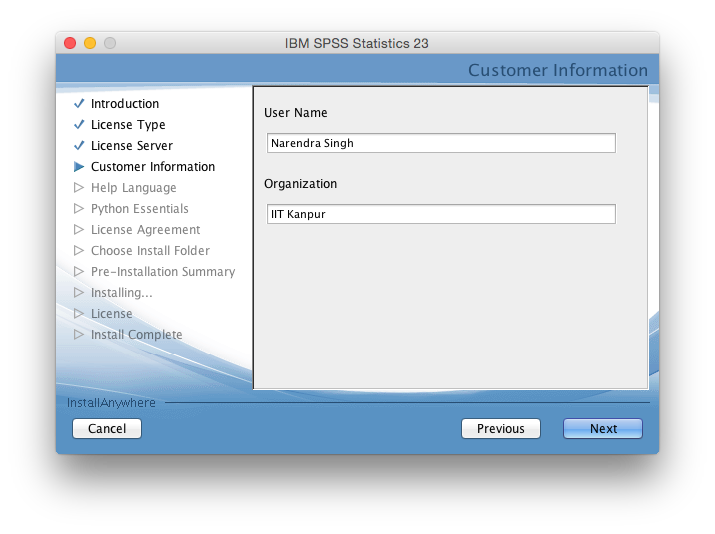Click the arrow beside Pre-Installation Summary

coord(79,272)
